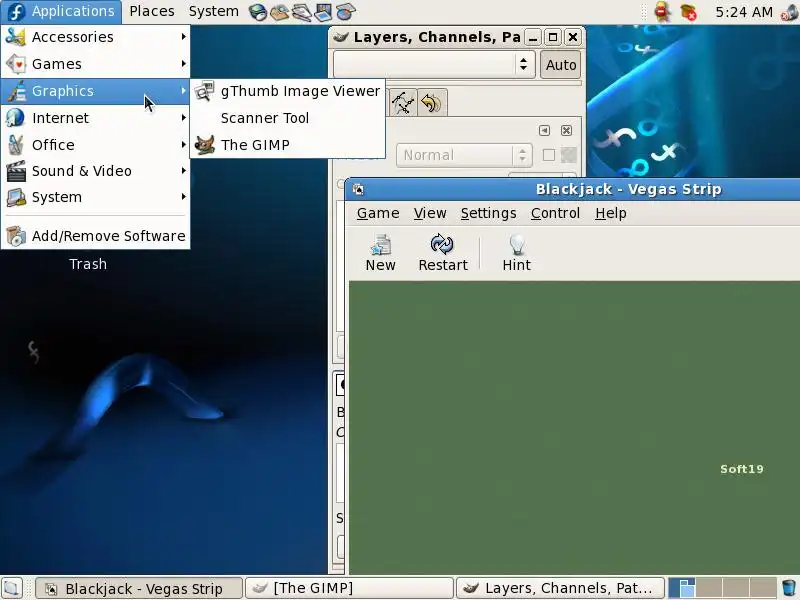Click the 5:24 AM clock
The height and width of the screenshot is (600, 800).
tap(744, 12)
